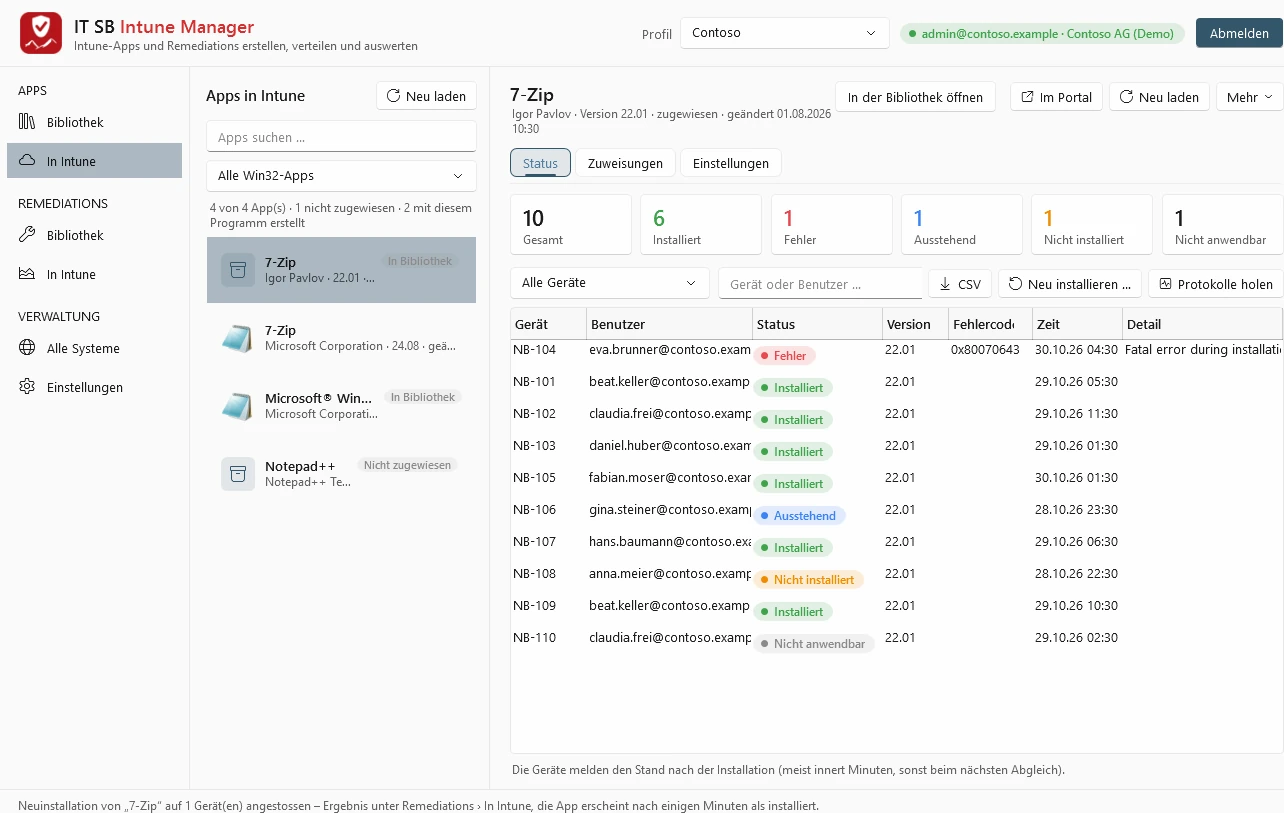Open the Profil dropdown showing Contoso
The image size is (1284, 813).
pos(785,33)
